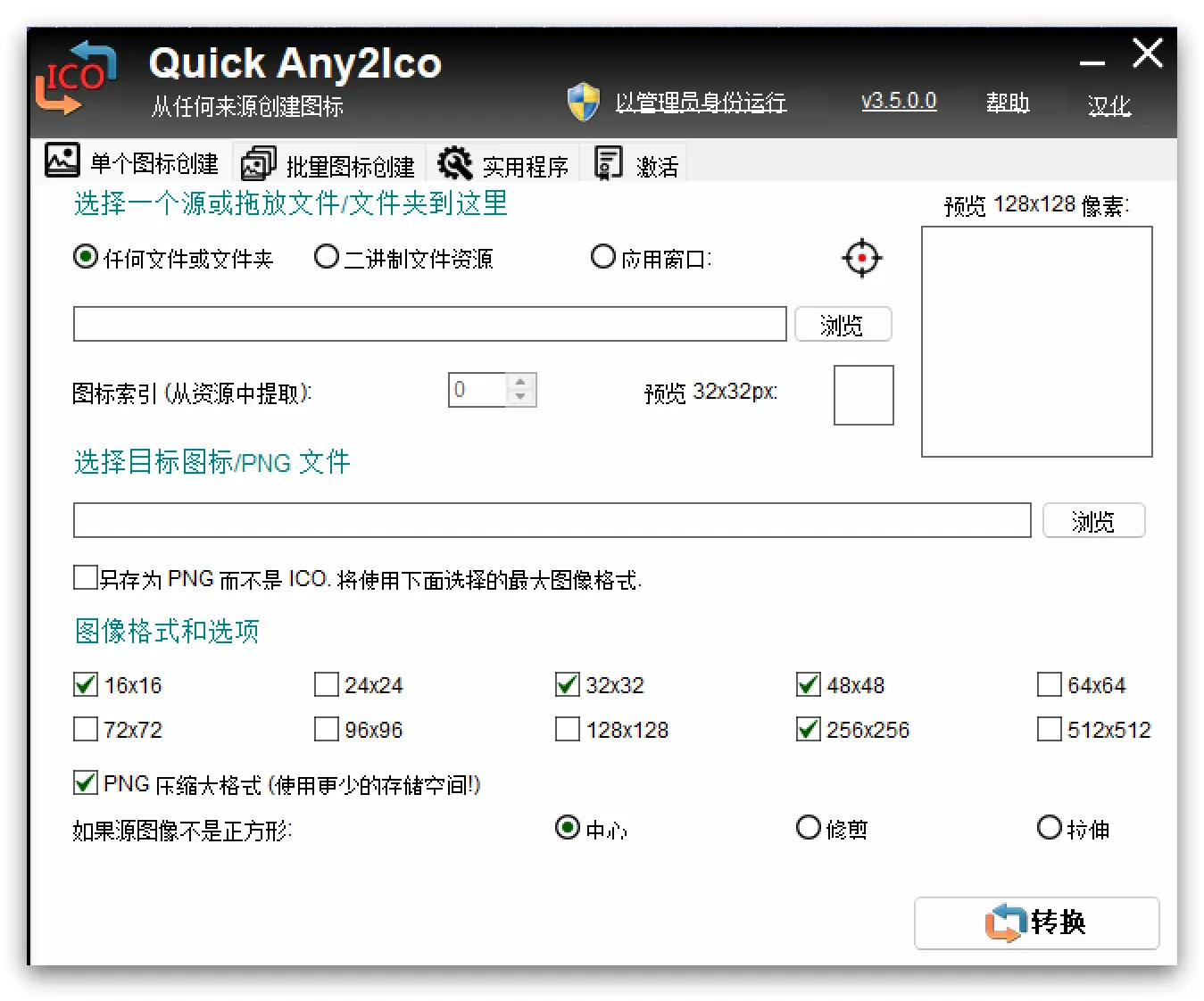Uncheck the 32x32 format checkbox
Screen dimensions: 1204x1001
[x=568, y=684]
